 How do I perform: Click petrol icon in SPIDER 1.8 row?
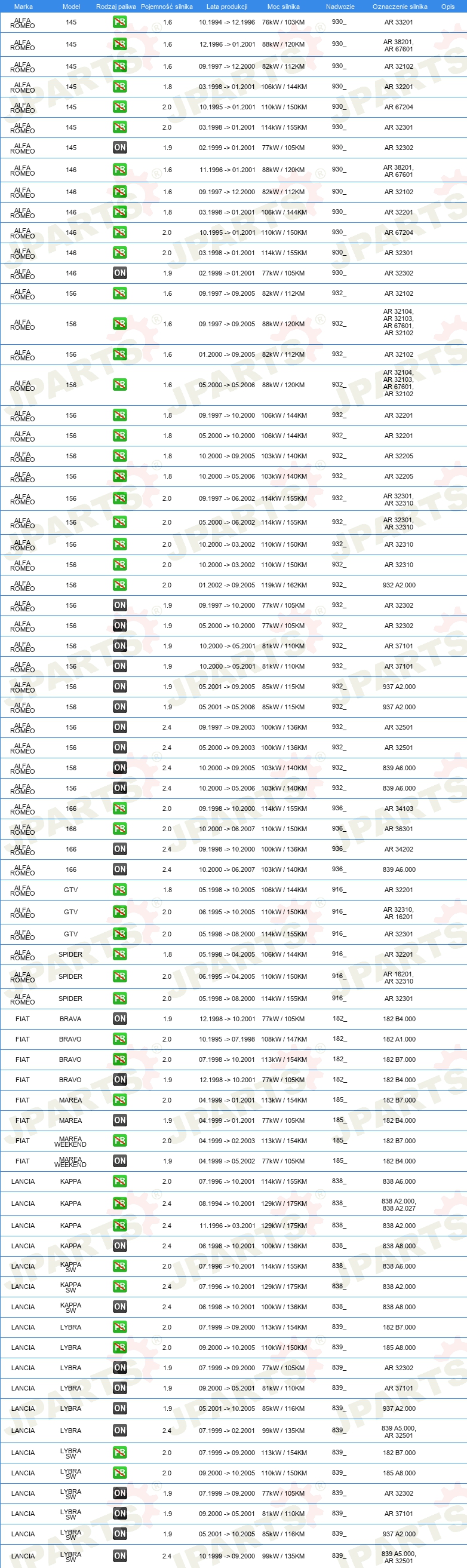pyautogui.click(x=120, y=954)
